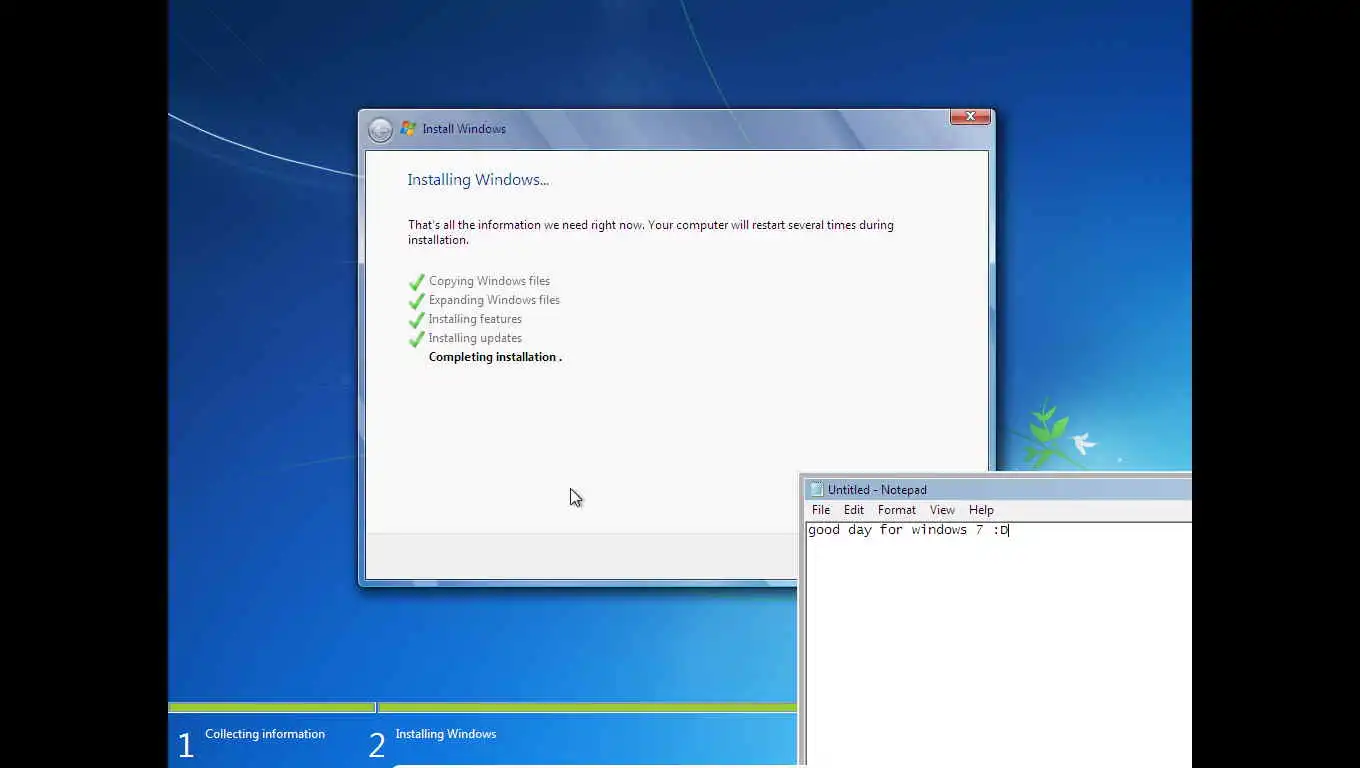The image size is (1360, 768).
Task: Click the checkmark beside Copying Windows files
Action: pos(417,282)
